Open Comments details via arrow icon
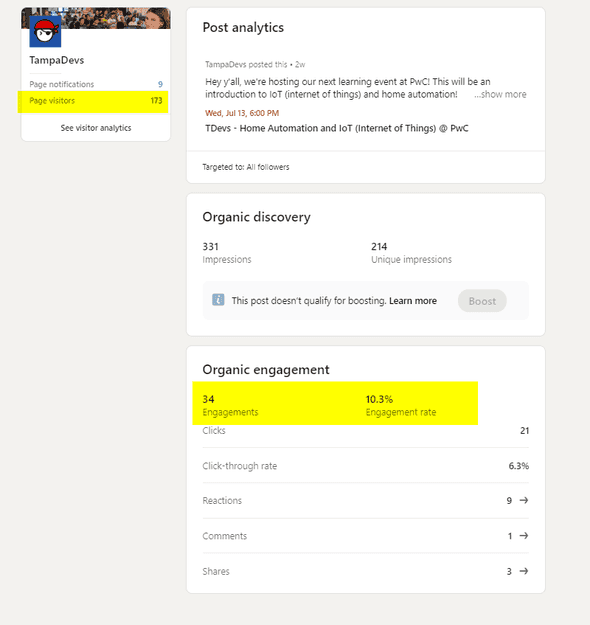Screen dimensions: 590x625 (524, 536)
